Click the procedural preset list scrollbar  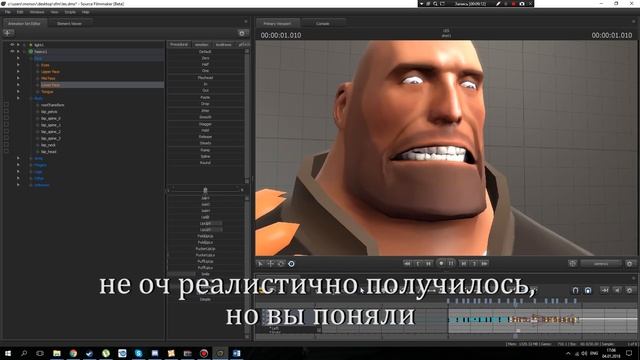[x=247, y=116]
